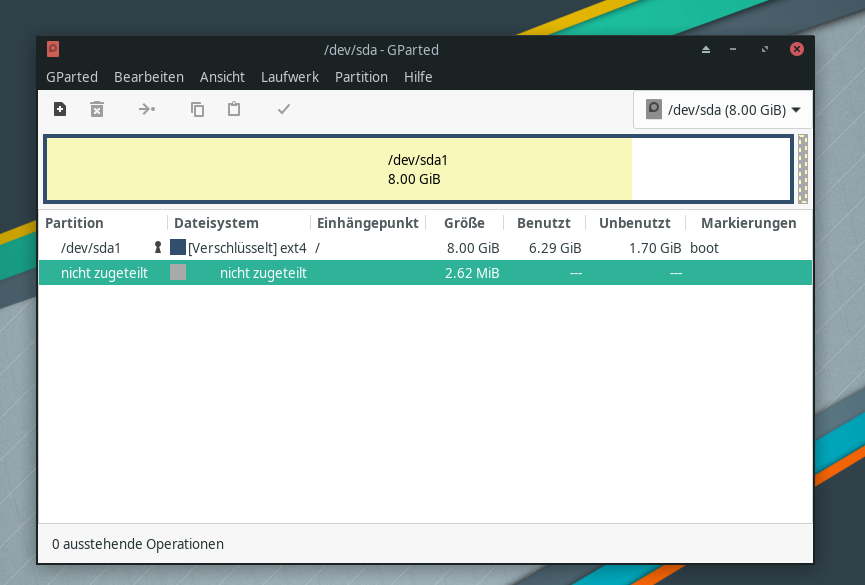Click the resize/move partition arrow icon
Image resolution: width=865 pixels, height=585 pixels.
tap(147, 109)
